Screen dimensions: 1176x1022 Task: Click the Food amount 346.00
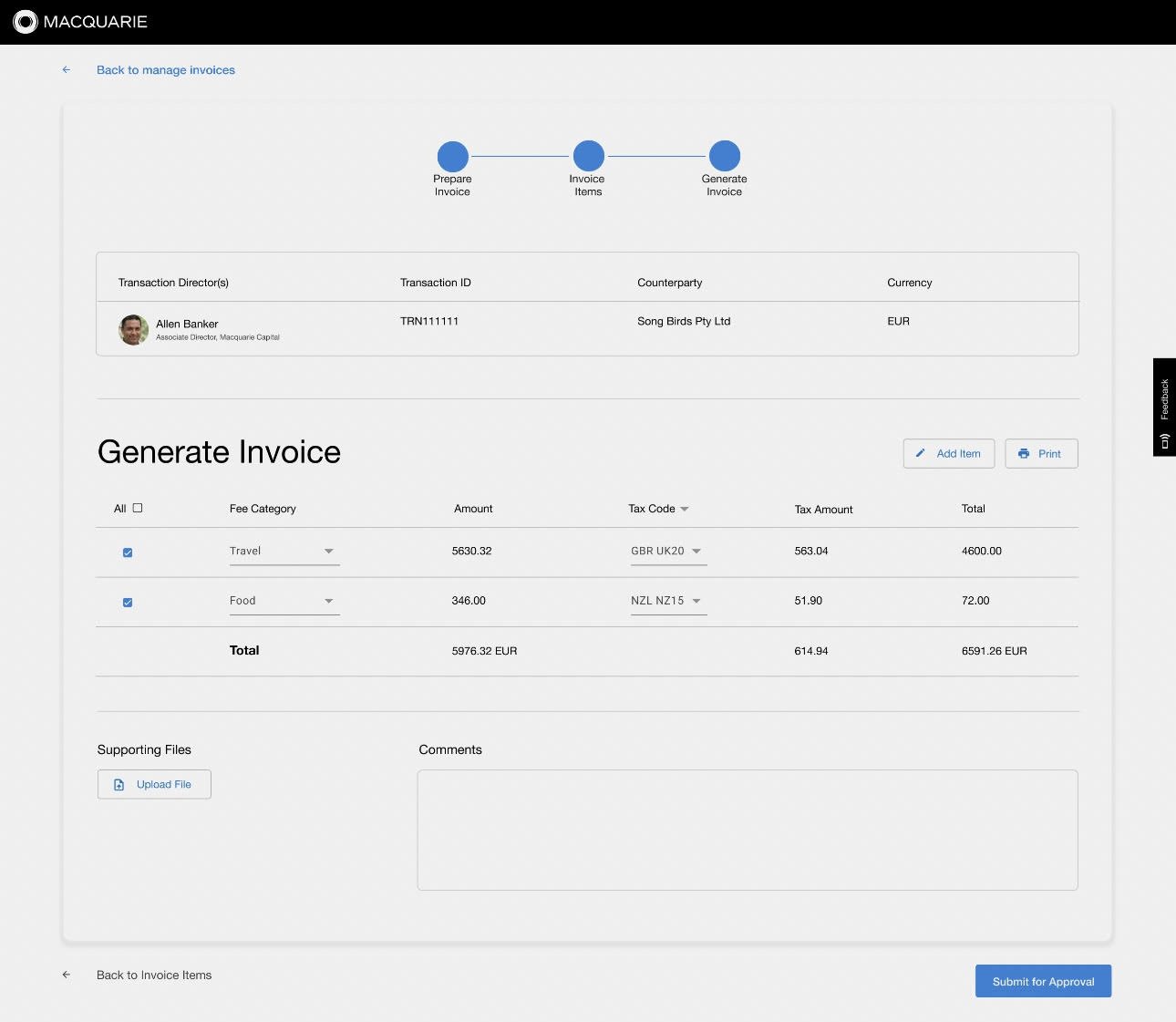tap(469, 601)
